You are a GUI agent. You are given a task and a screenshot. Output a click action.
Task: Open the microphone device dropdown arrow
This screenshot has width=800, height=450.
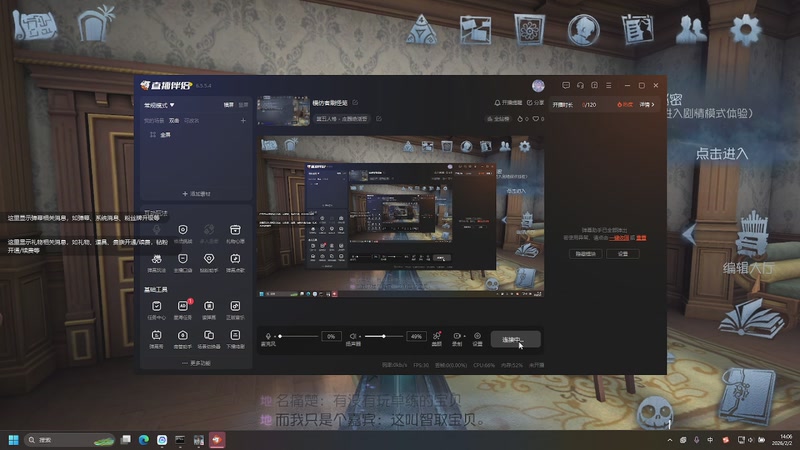(x=275, y=337)
